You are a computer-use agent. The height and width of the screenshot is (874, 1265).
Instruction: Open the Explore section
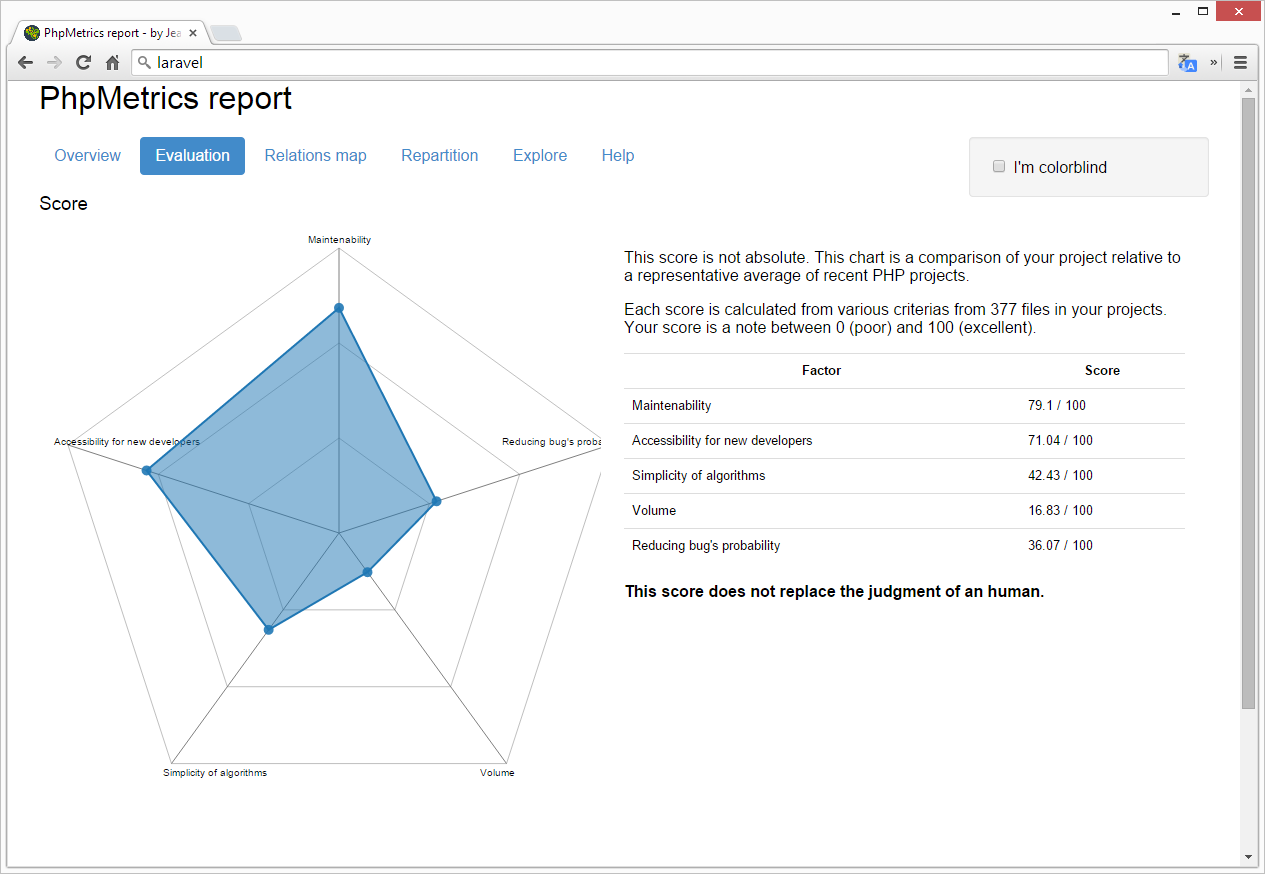click(539, 155)
